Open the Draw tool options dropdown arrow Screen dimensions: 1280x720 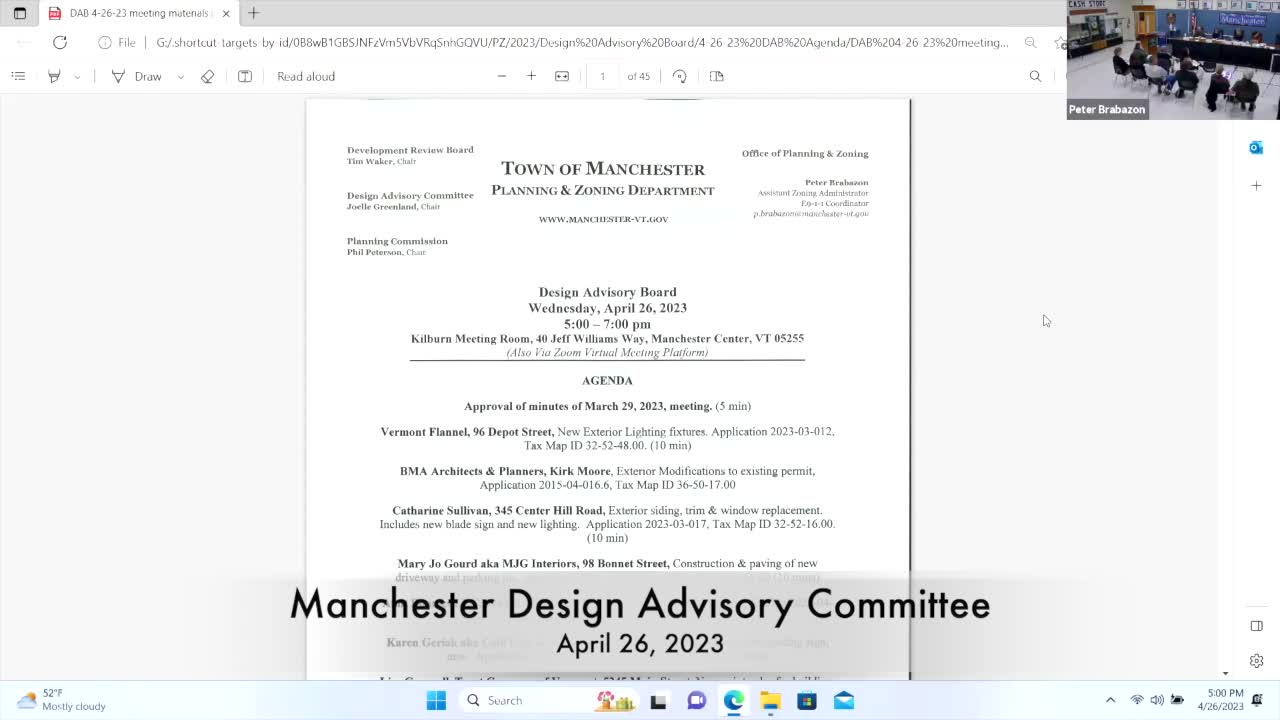tap(180, 76)
